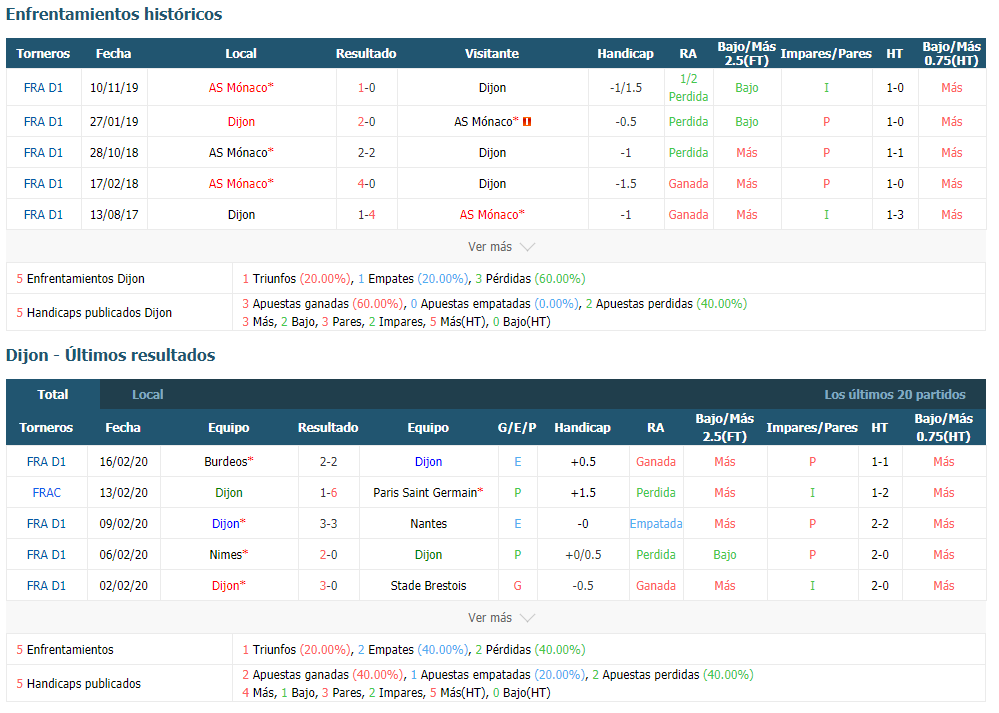999x713 pixels.
Task: Click the 2-0 result of Nimes match
Action: [329, 555]
